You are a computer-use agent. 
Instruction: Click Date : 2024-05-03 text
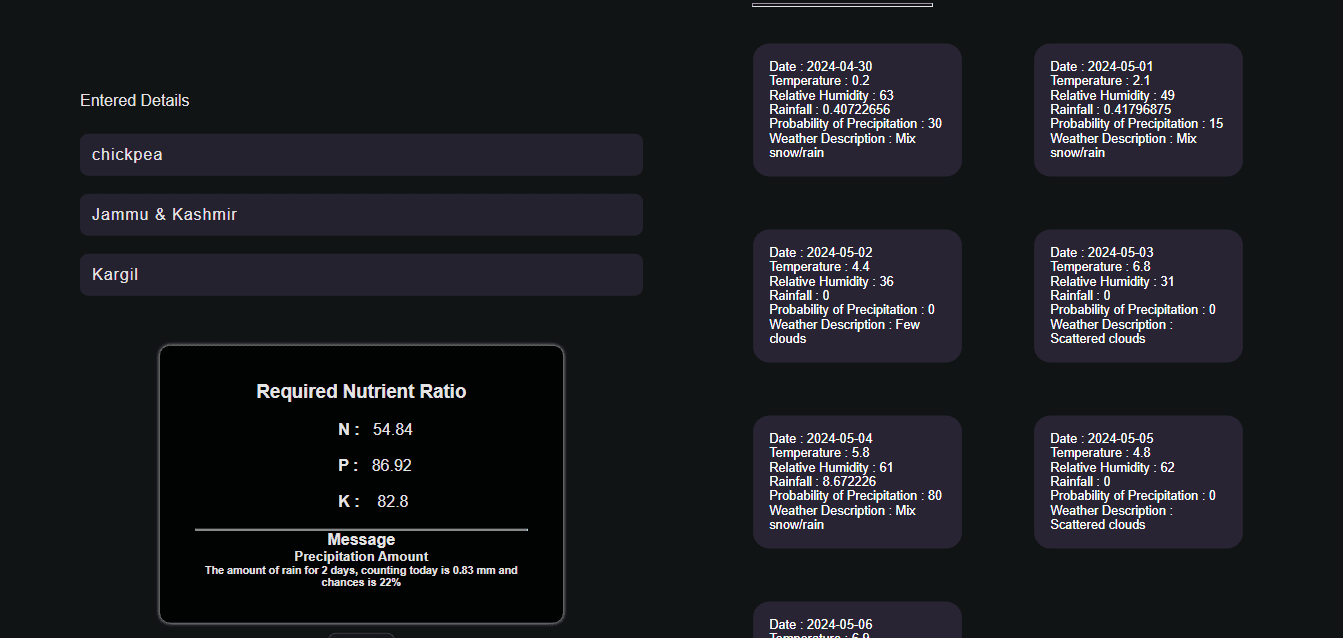(x=1101, y=253)
